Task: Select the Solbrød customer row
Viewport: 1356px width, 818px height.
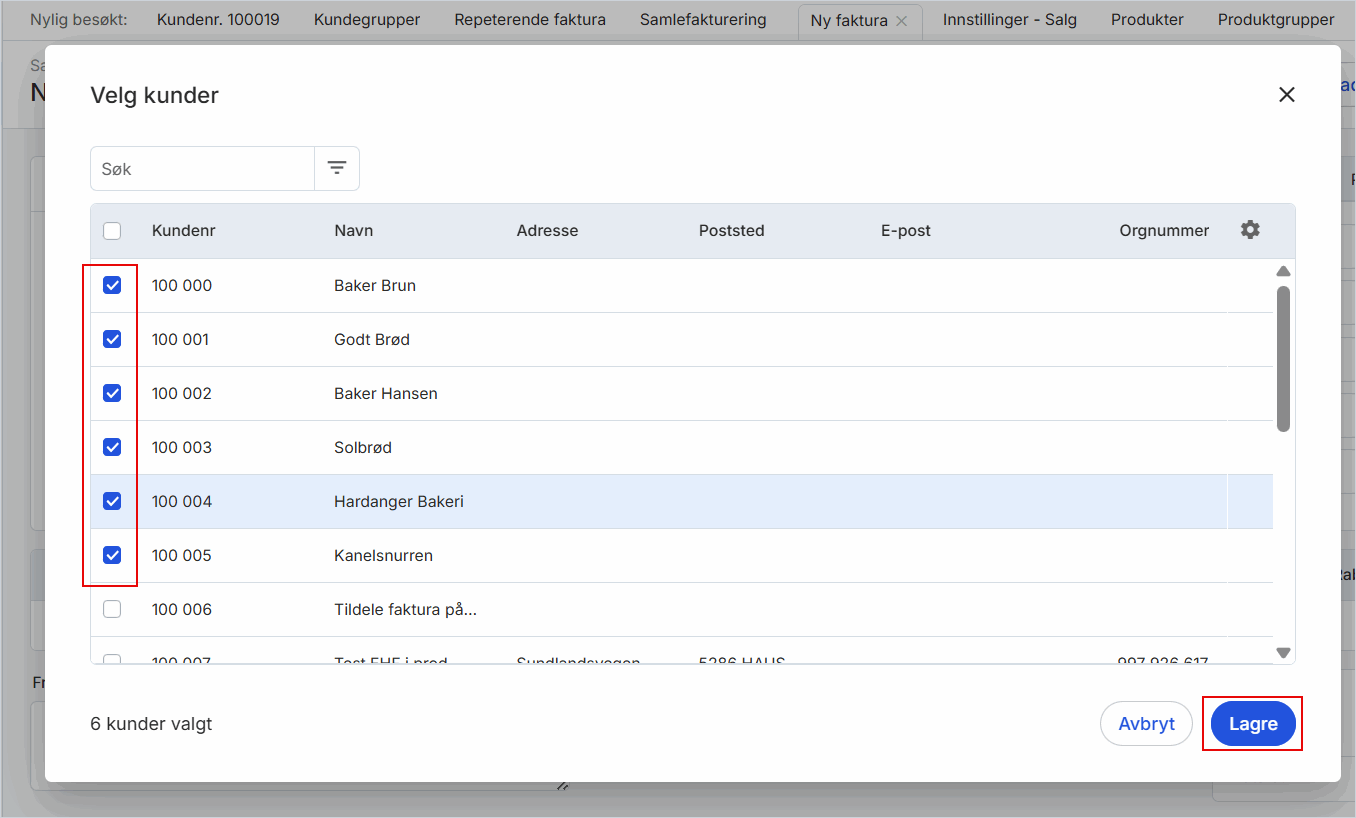Action: pos(363,447)
